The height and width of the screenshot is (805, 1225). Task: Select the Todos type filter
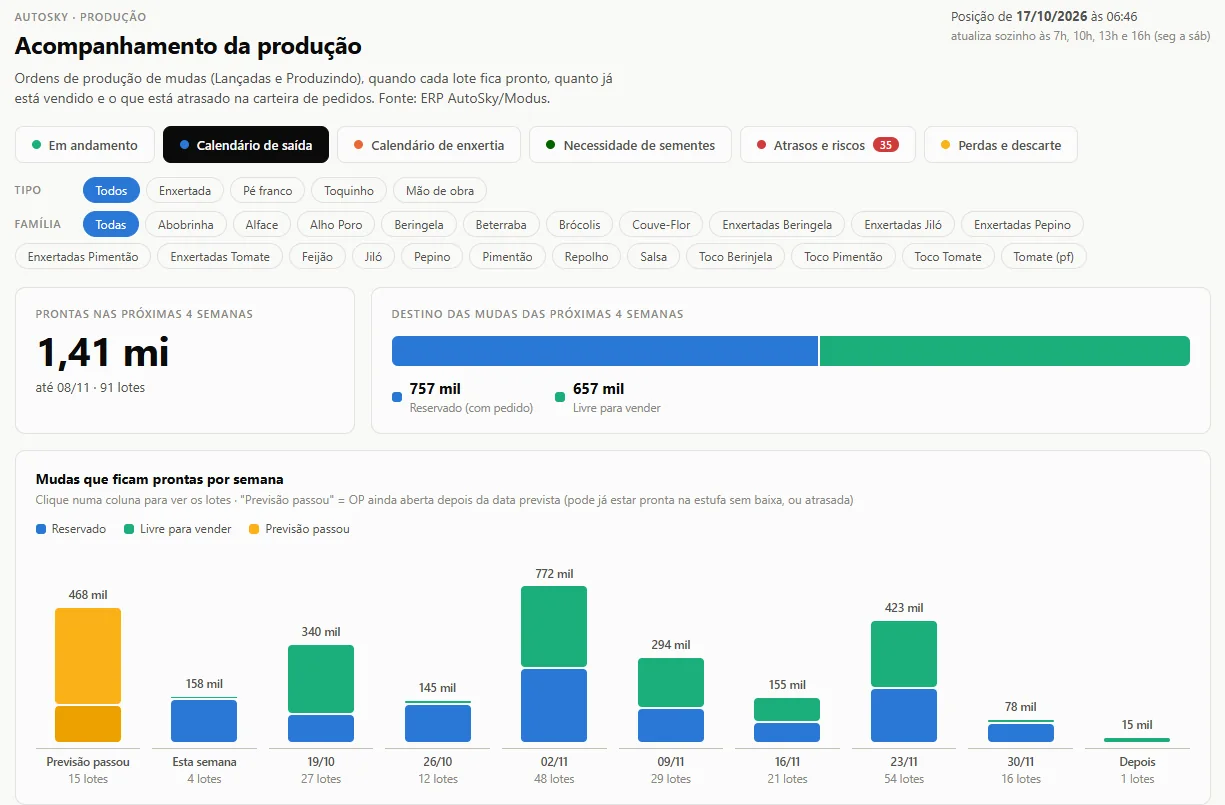coord(111,190)
